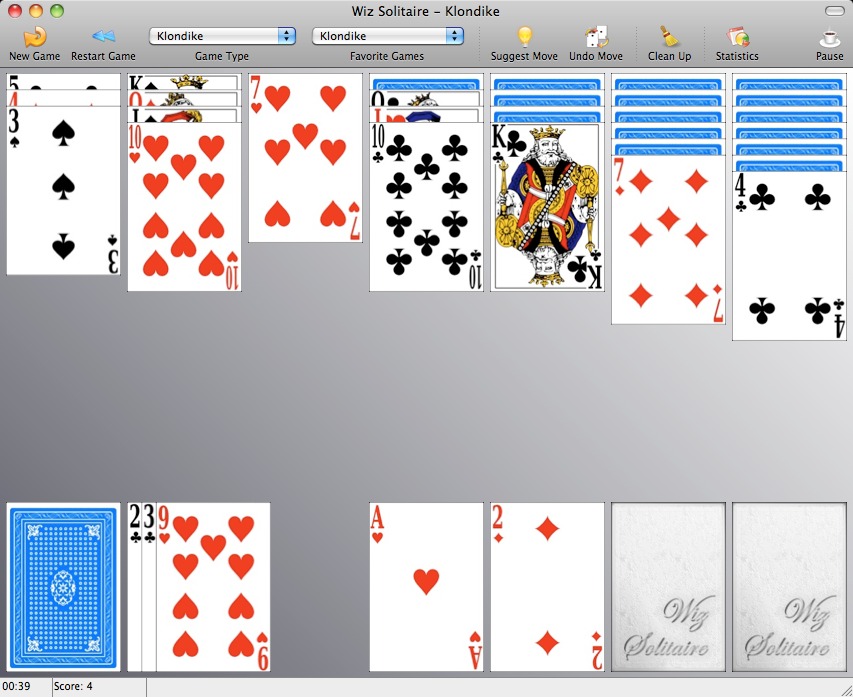Start a New Game from the toolbar

34,38
